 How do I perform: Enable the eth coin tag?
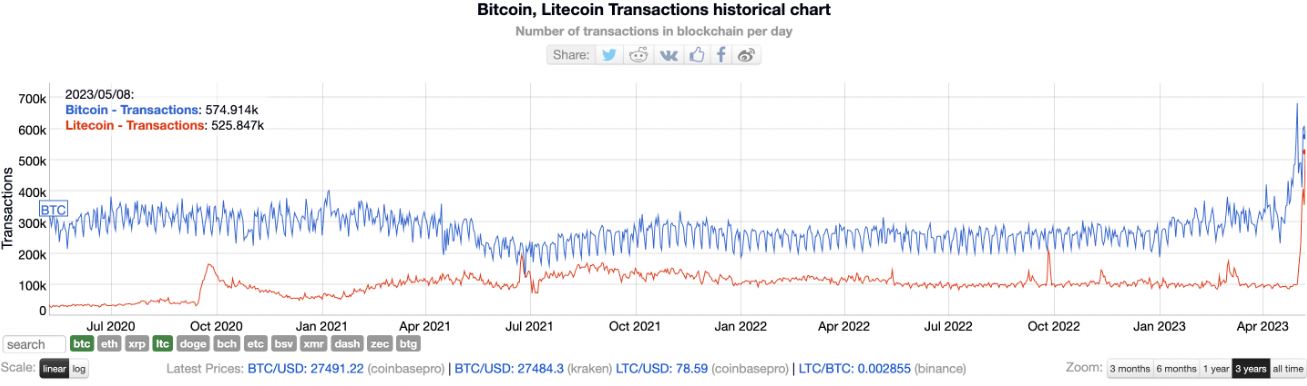(109, 343)
